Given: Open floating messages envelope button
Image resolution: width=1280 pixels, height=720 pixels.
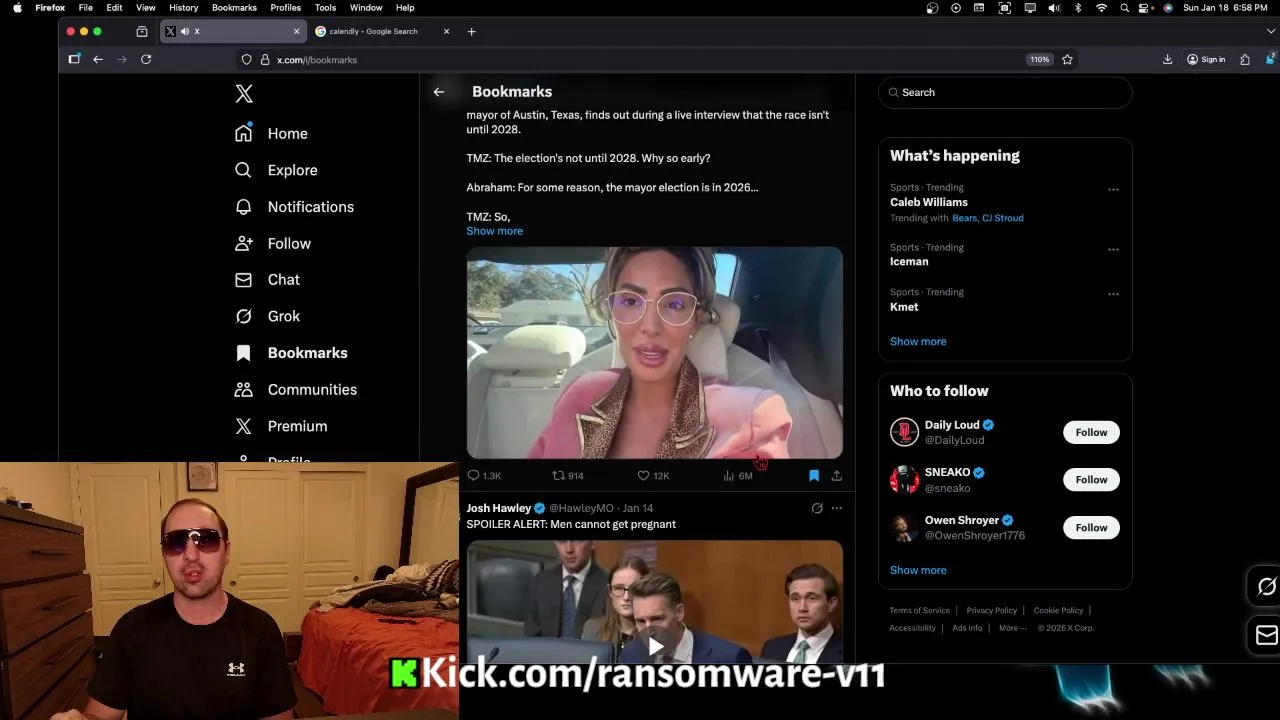Looking at the screenshot, I should coord(1266,635).
